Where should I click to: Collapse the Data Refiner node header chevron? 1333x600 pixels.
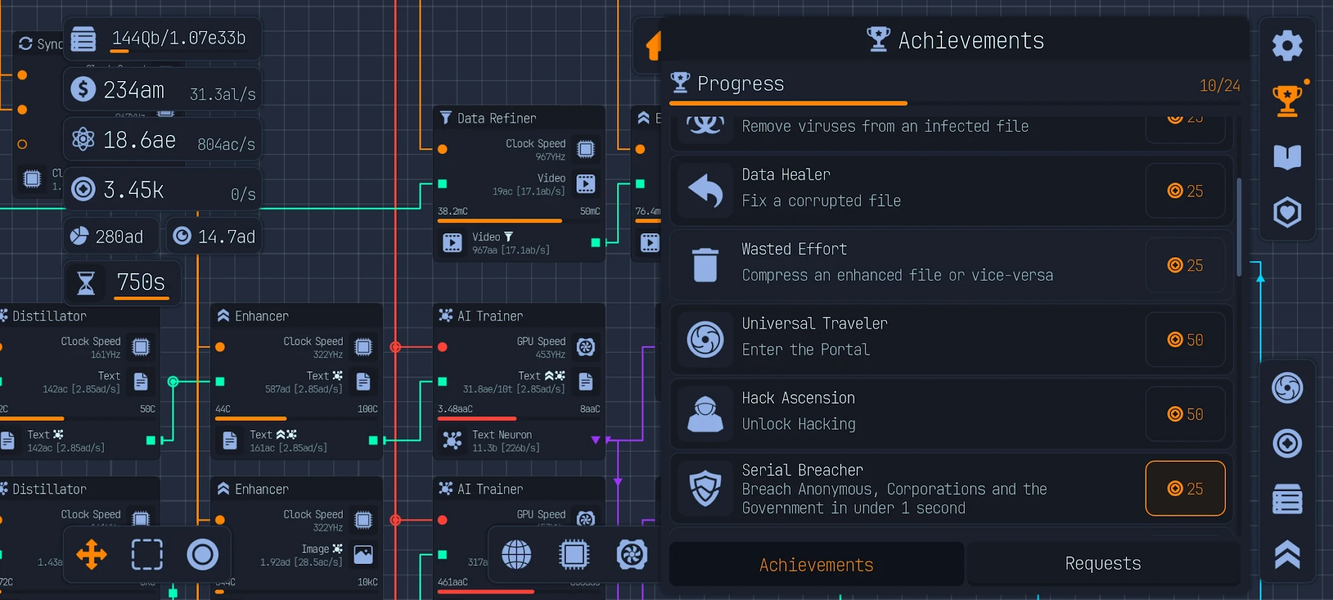[x=444, y=117]
